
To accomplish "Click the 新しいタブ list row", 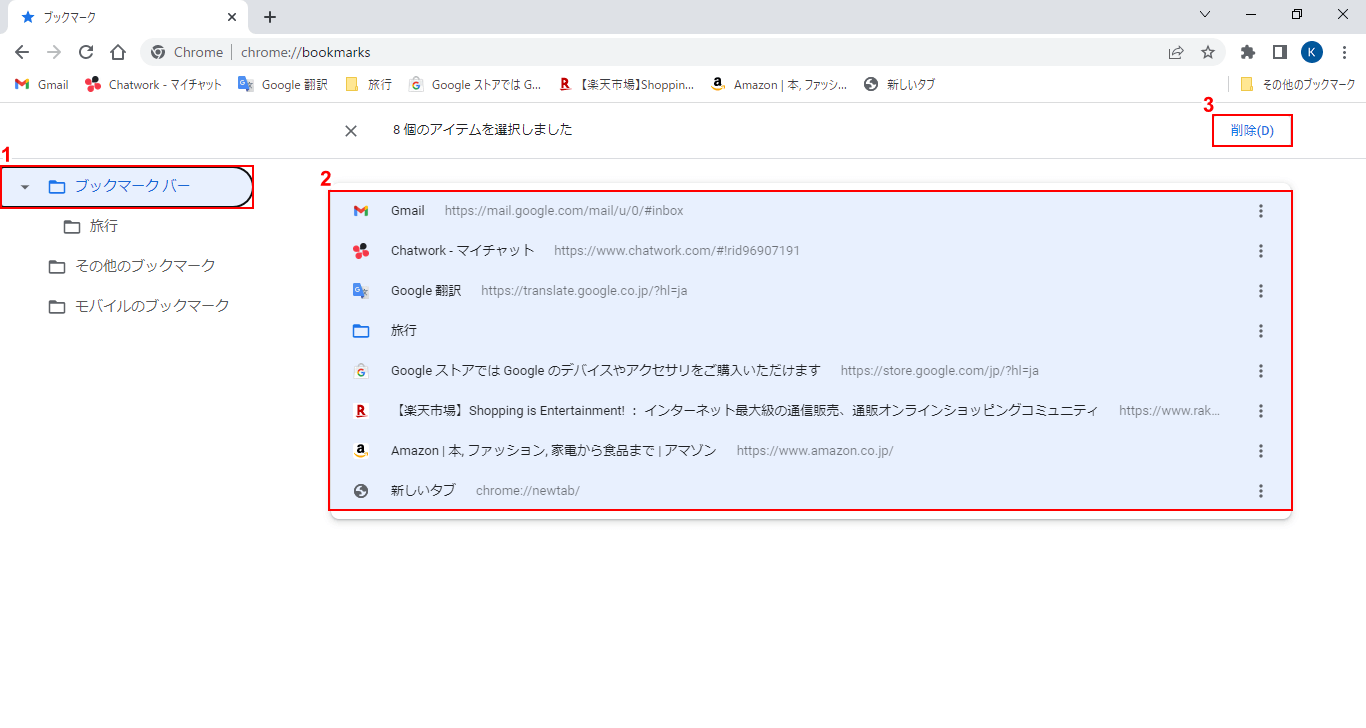I will pyautogui.click(x=810, y=491).
